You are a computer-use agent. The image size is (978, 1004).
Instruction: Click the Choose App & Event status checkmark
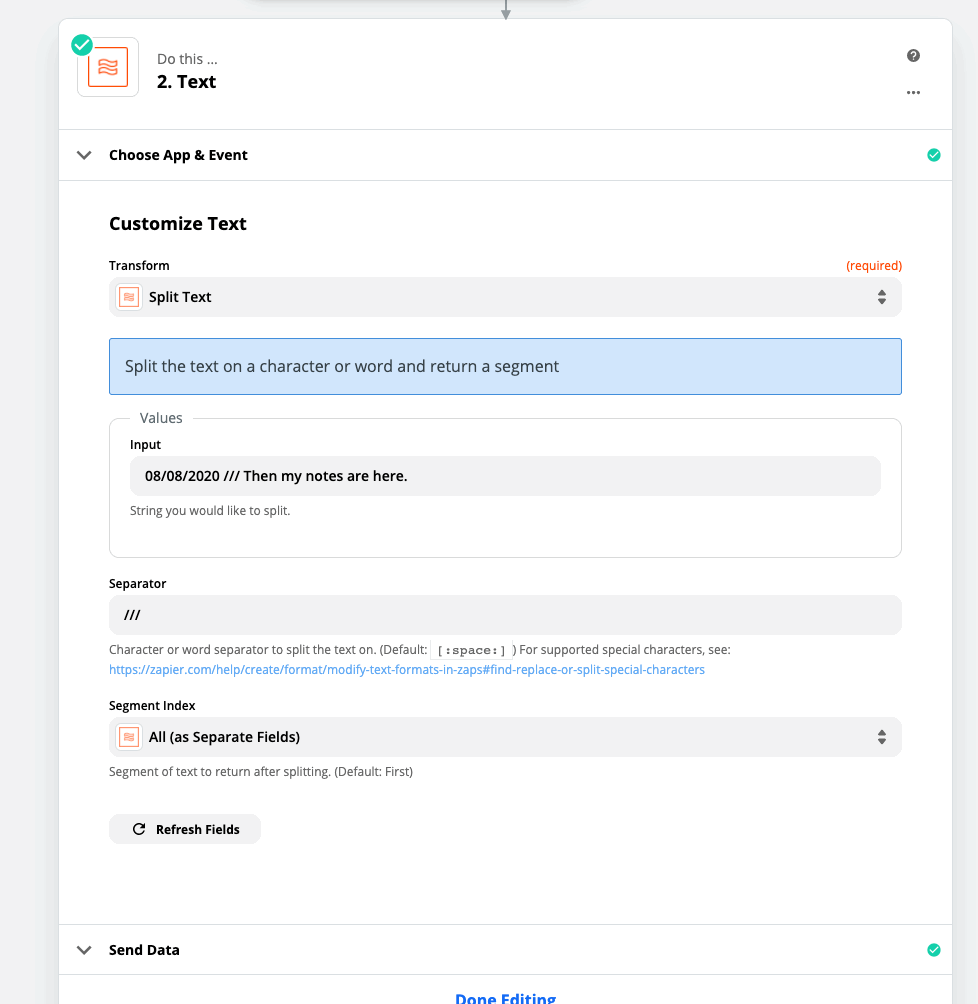tap(934, 155)
